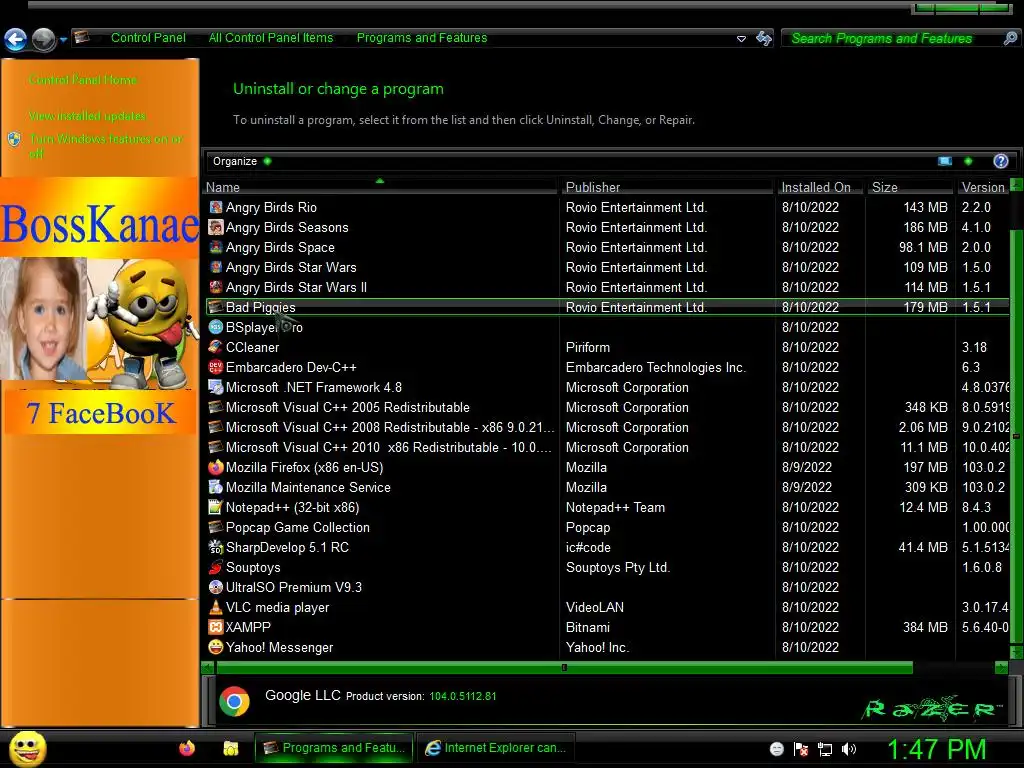The height and width of the screenshot is (768, 1024).
Task: Click the horizontal scrollbar thumb
Action: (x=564, y=667)
